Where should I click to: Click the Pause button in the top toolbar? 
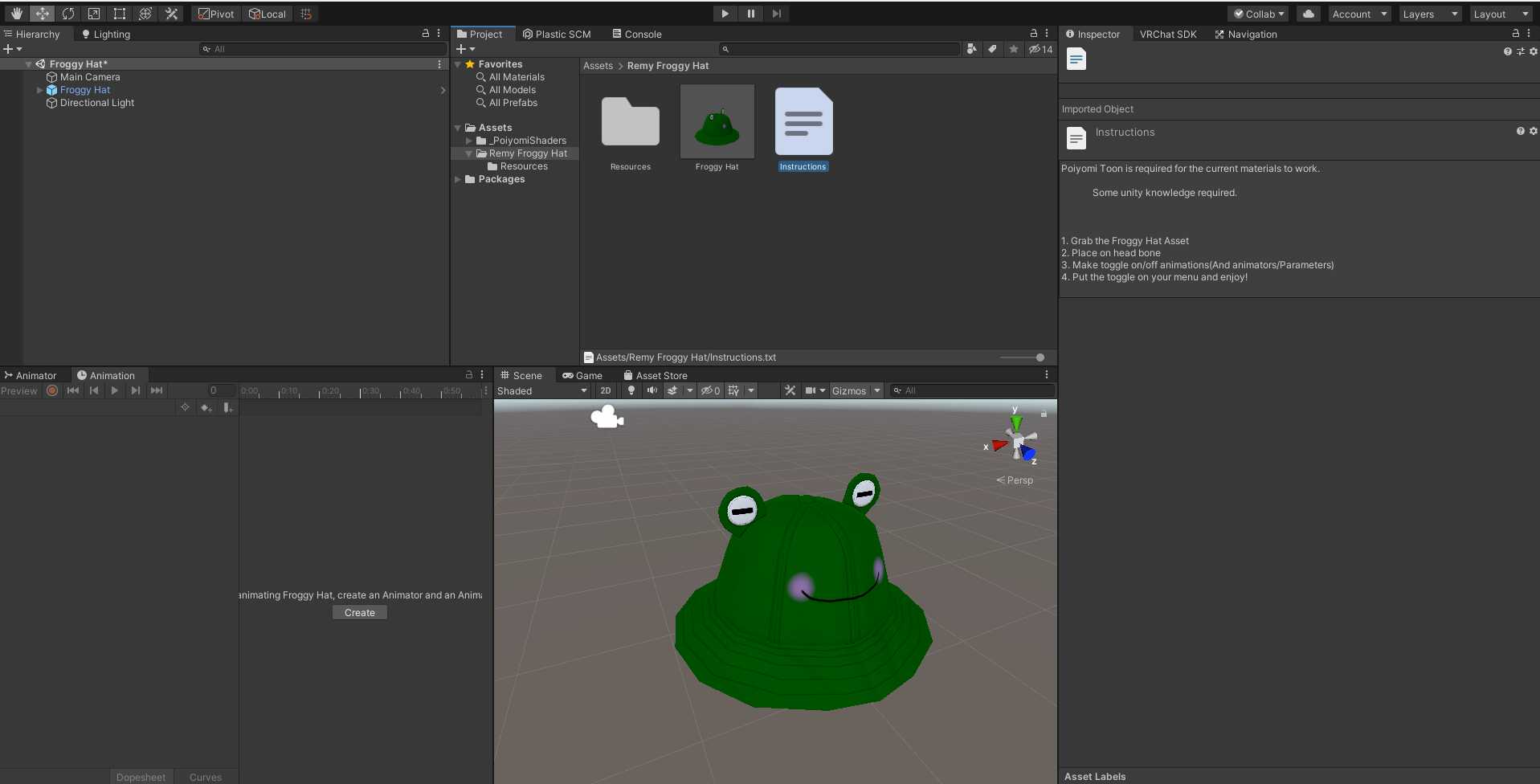point(750,14)
